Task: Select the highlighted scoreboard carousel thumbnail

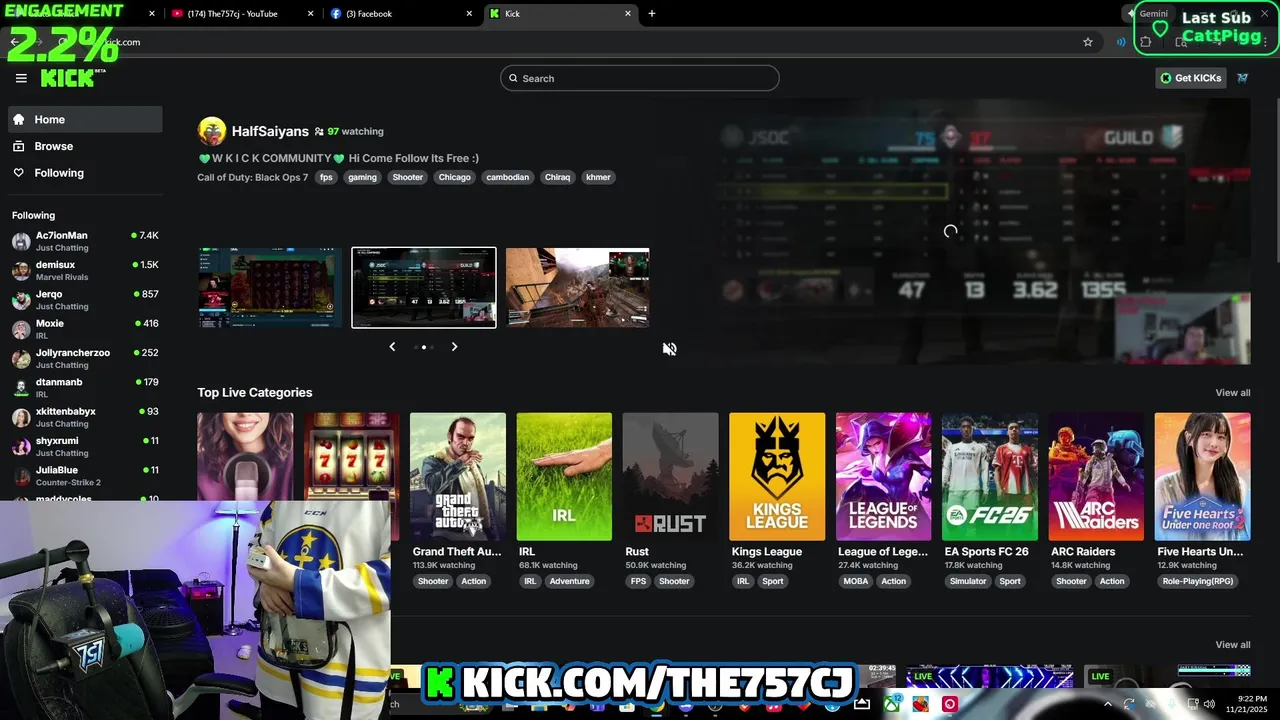Action: [x=424, y=288]
